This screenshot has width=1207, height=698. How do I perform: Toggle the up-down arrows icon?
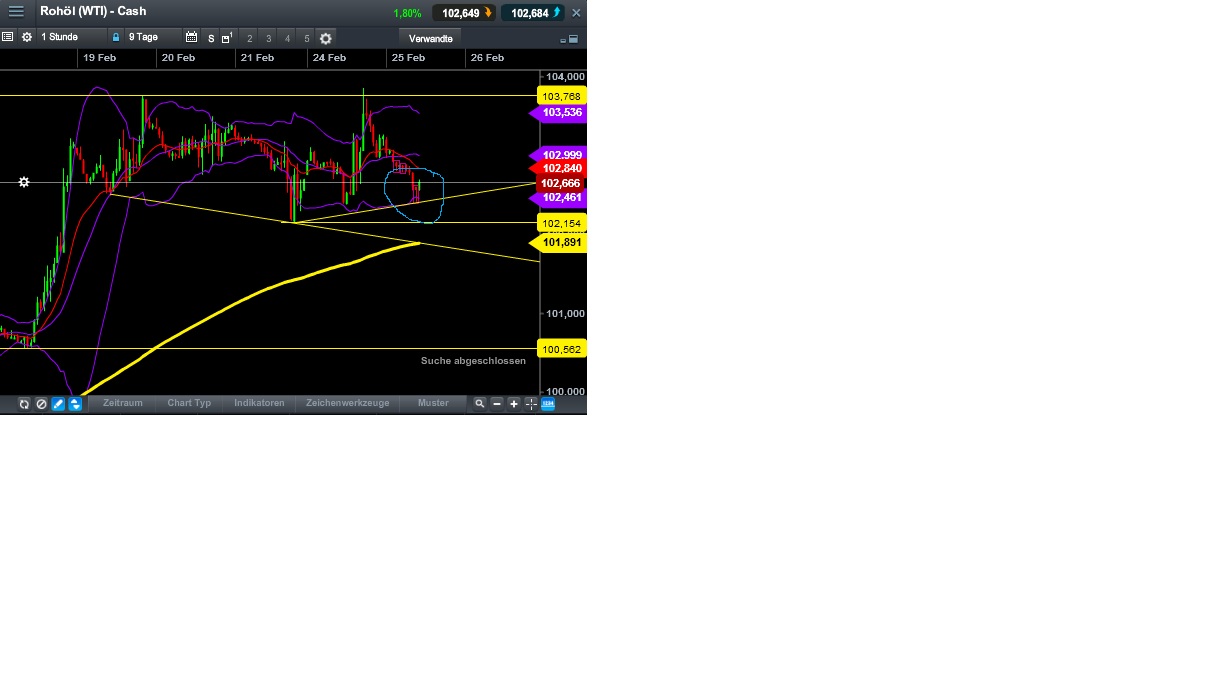(x=74, y=403)
